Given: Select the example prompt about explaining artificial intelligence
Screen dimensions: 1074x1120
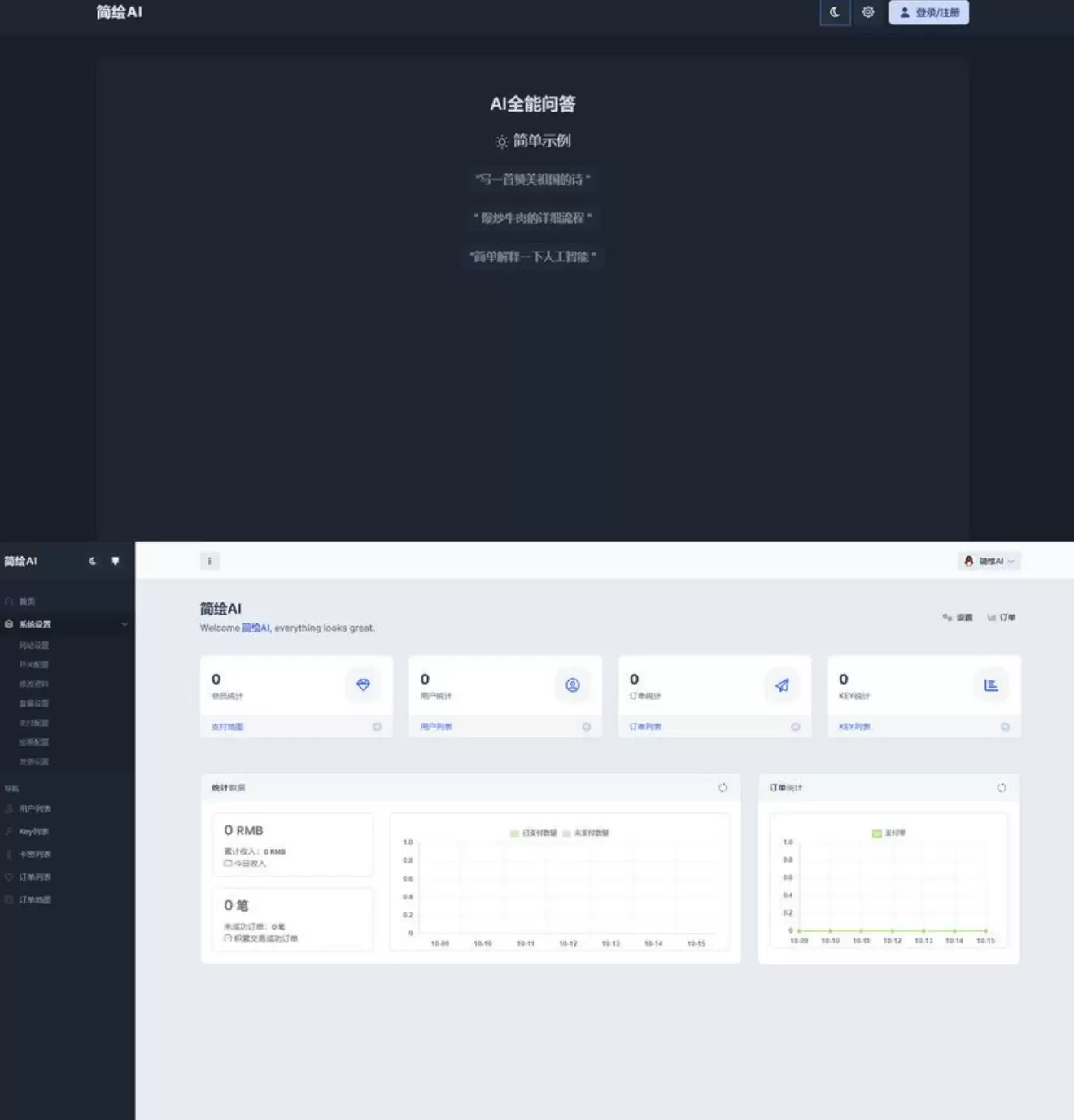Looking at the screenshot, I should coord(533,256).
